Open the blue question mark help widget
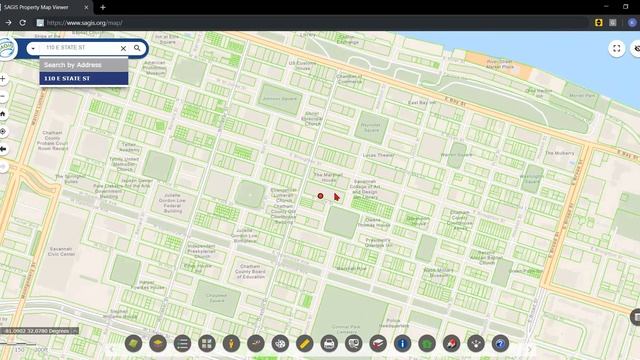This screenshot has height=360, width=640. [x=500, y=344]
